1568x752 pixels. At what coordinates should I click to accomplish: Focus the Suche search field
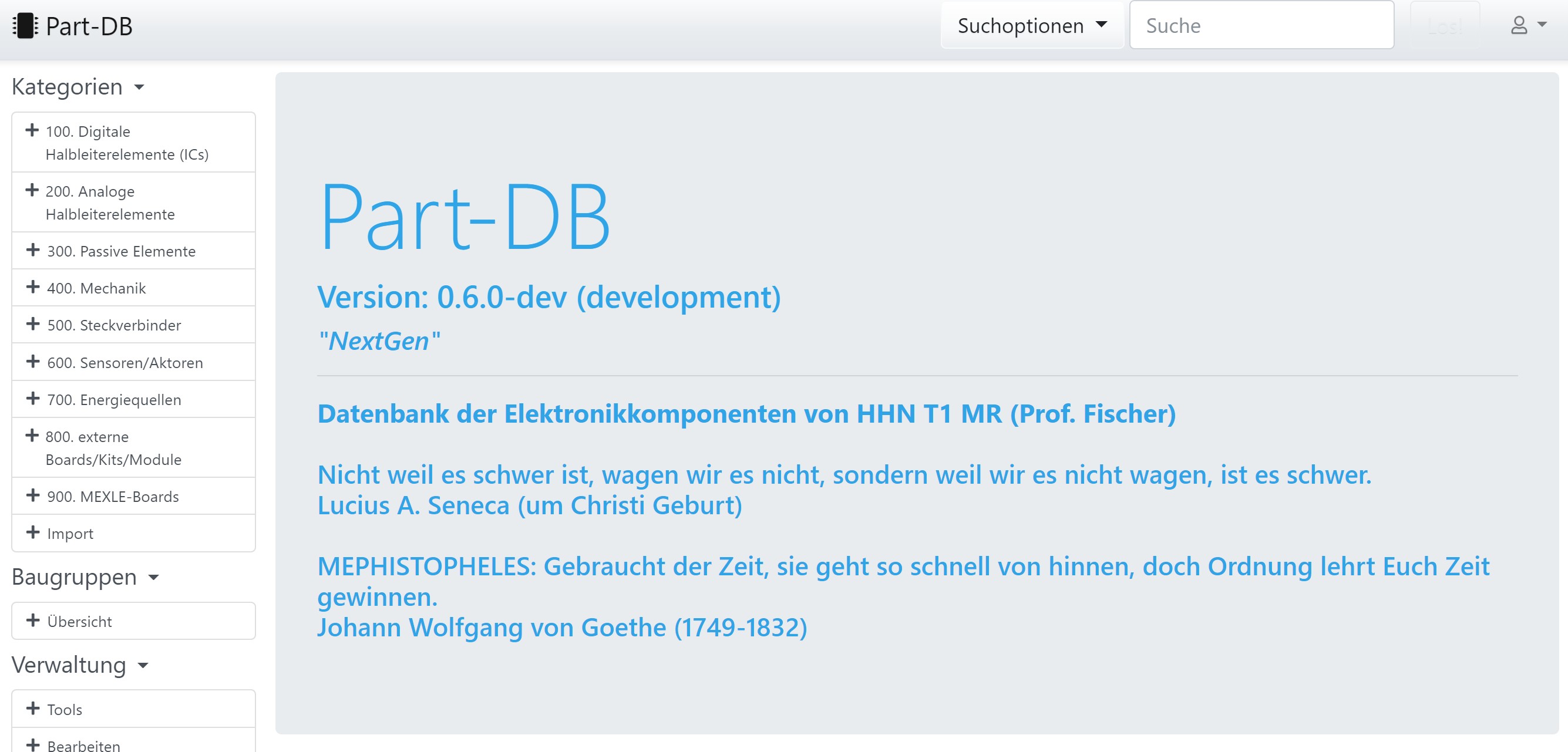(x=1261, y=26)
